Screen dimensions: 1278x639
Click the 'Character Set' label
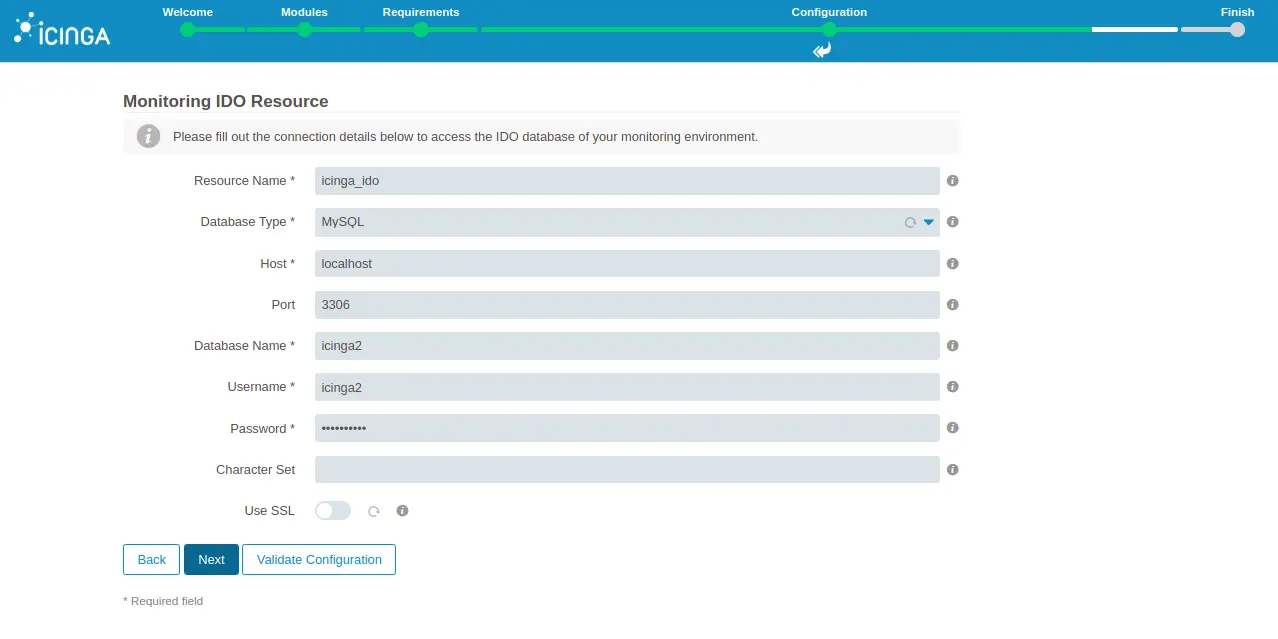pos(255,469)
